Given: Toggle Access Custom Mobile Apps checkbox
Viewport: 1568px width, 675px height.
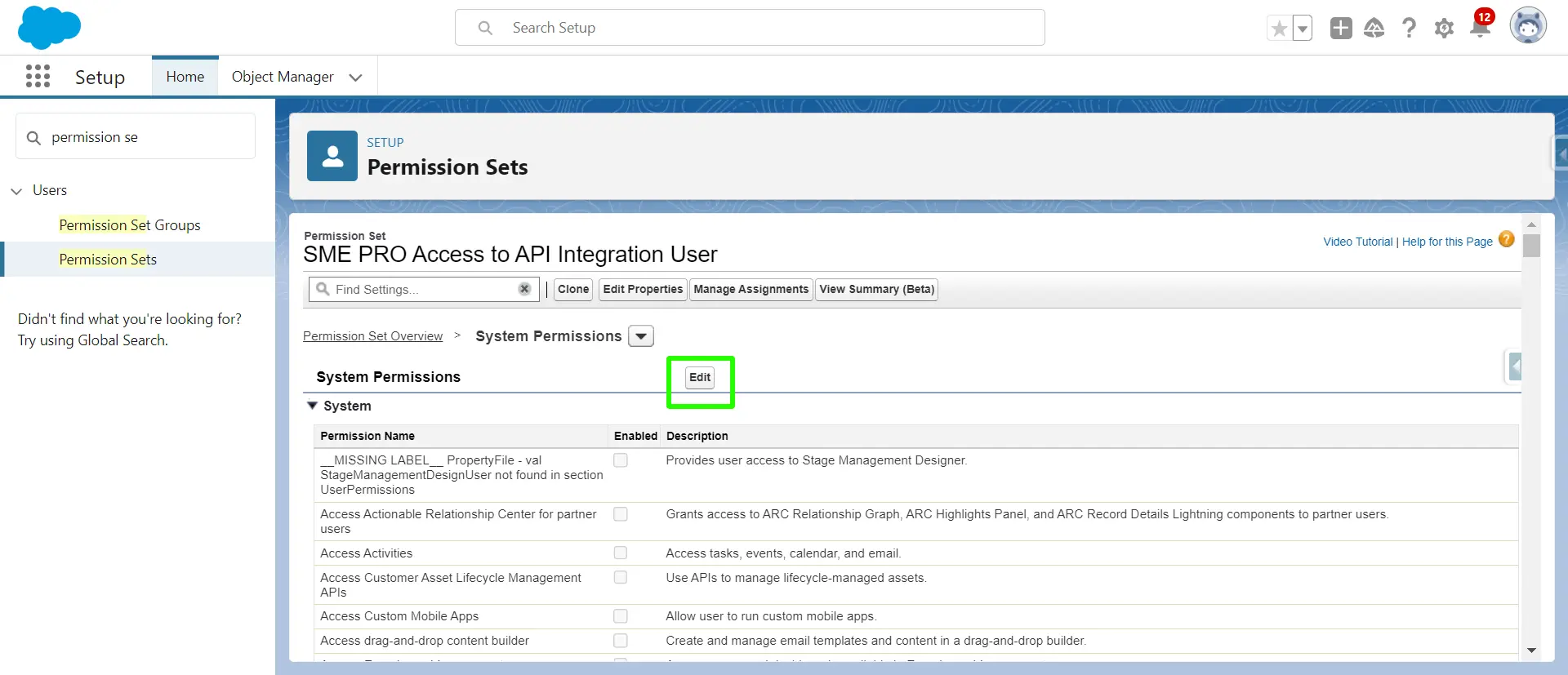Looking at the screenshot, I should click(621, 616).
